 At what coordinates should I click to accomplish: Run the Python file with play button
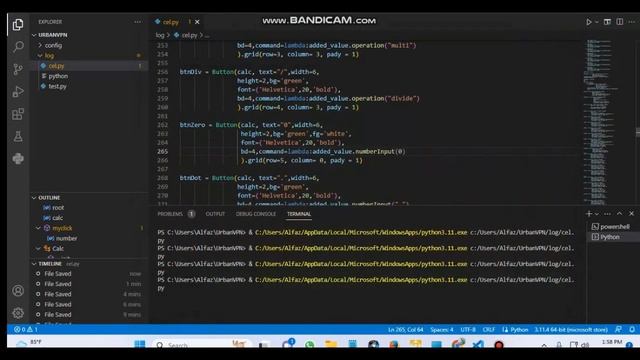coord(589,22)
